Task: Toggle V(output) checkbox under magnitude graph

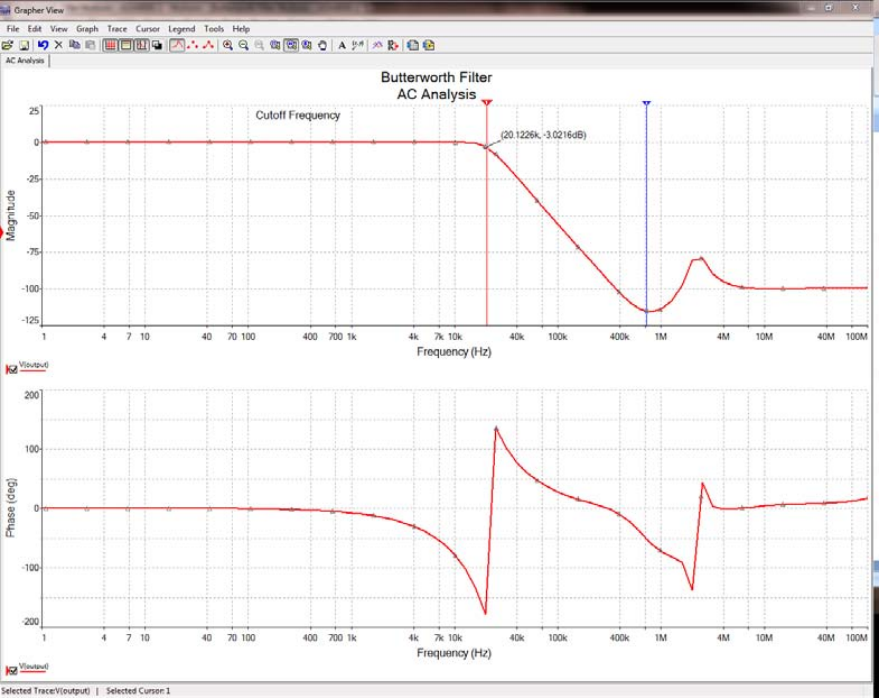Action: [12, 369]
